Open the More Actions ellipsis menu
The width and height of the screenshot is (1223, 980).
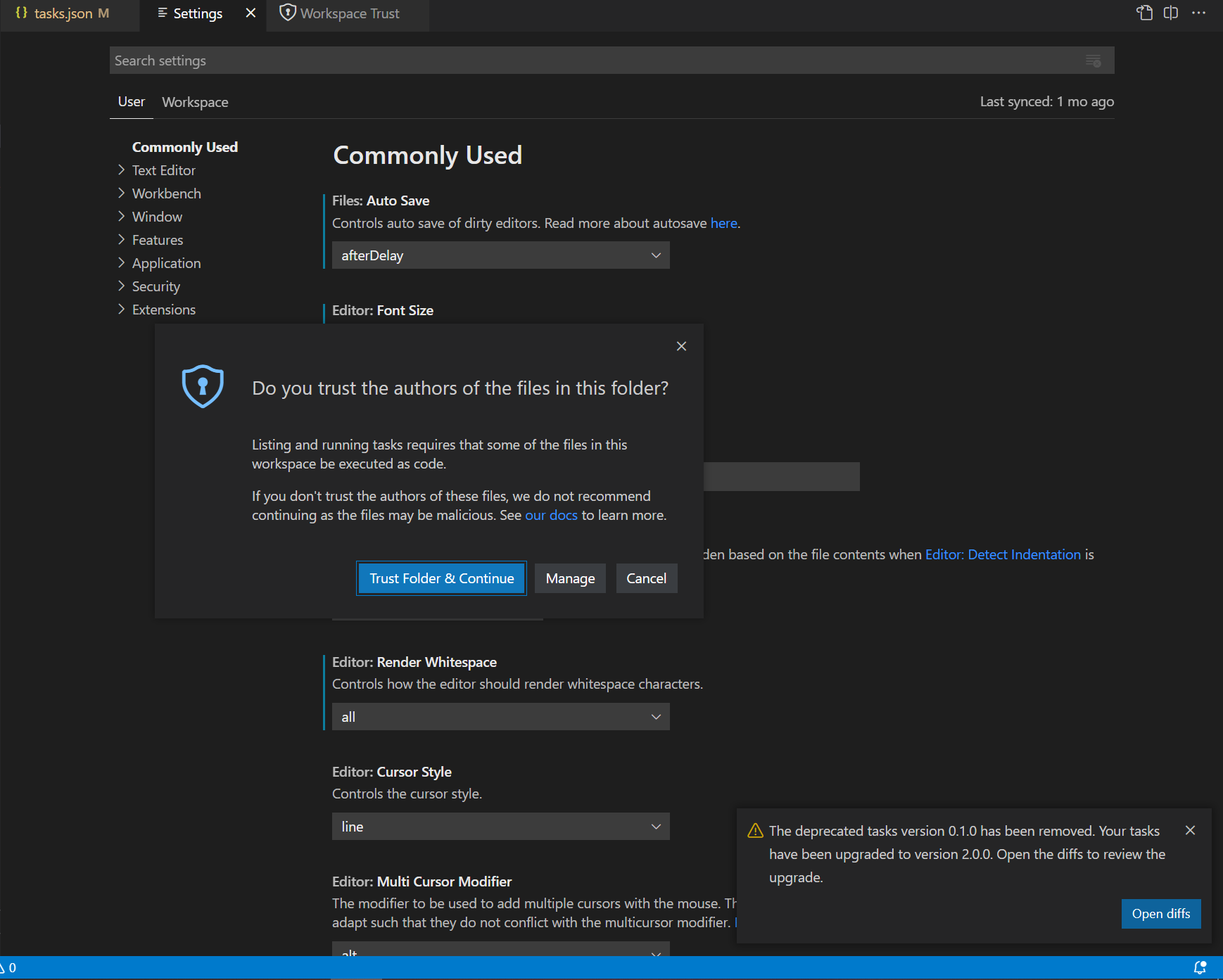pyautogui.click(x=1199, y=13)
